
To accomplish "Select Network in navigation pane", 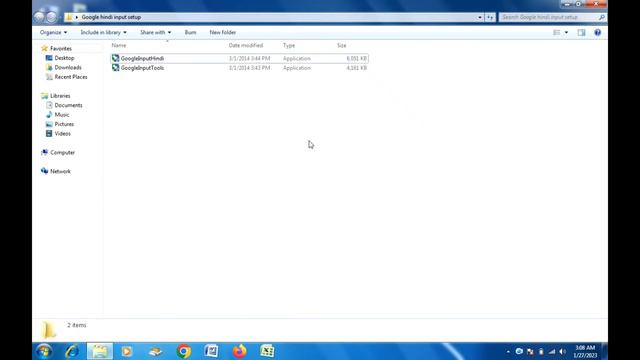I will coord(60,171).
